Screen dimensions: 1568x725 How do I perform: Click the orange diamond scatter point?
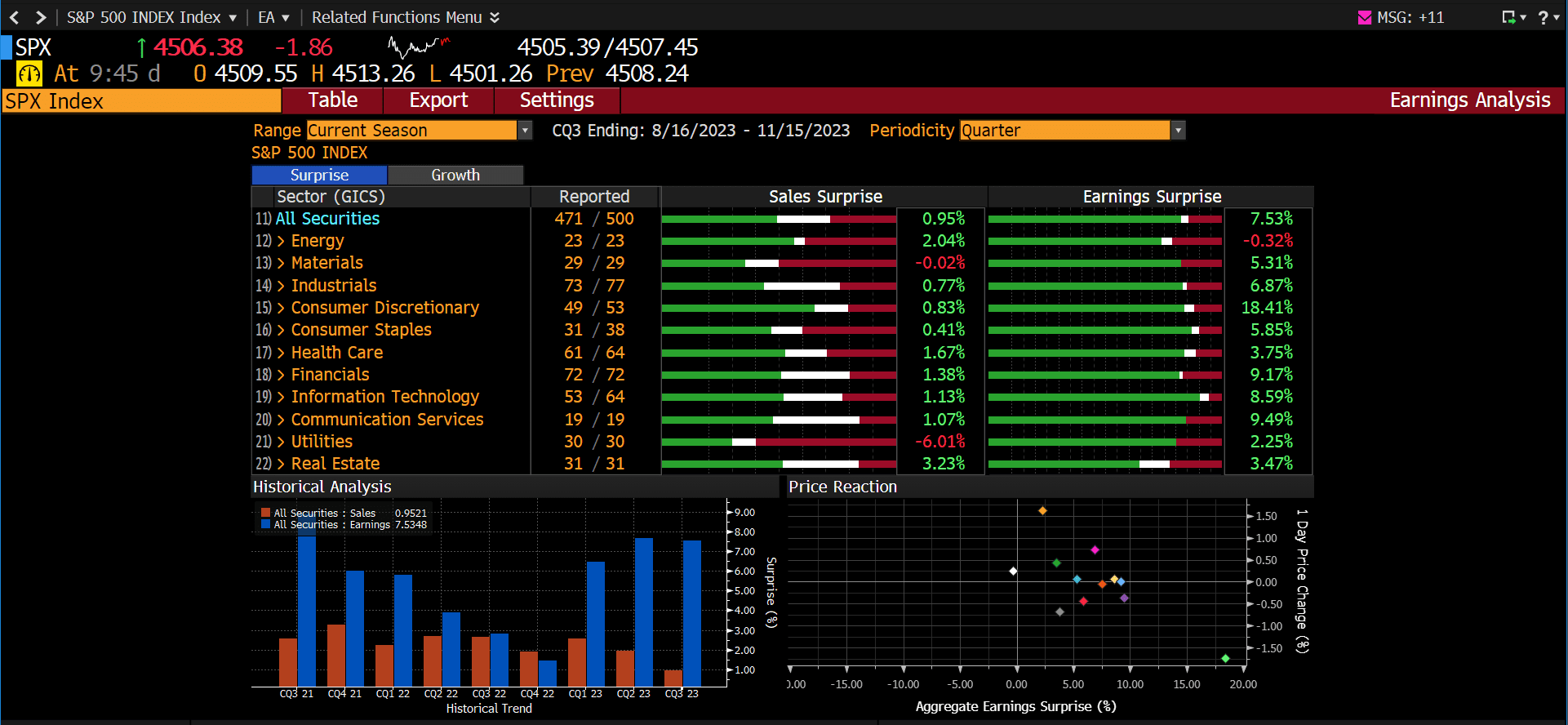point(1042,511)
